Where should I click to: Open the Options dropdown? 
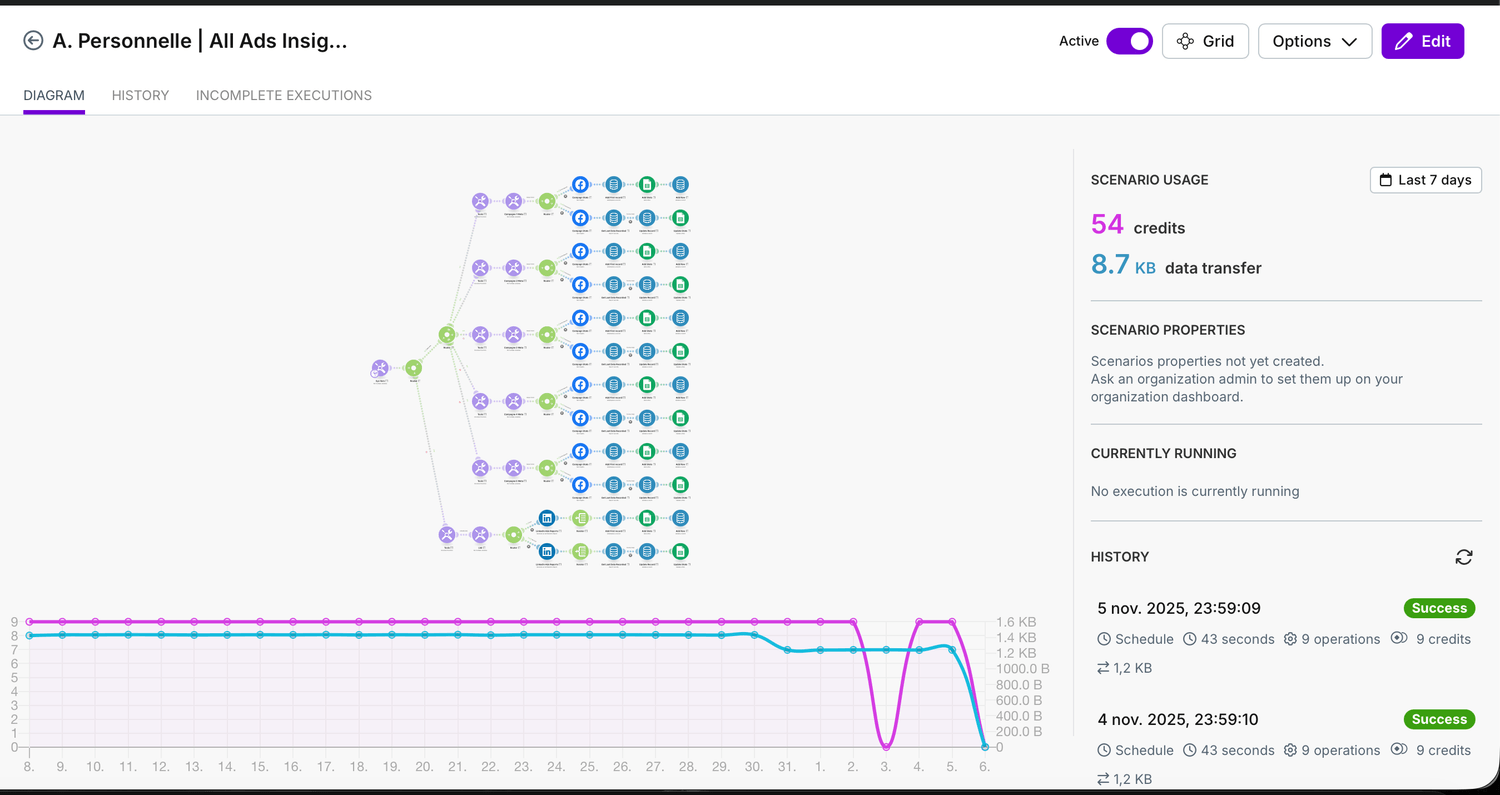(x=1314, y=41)
